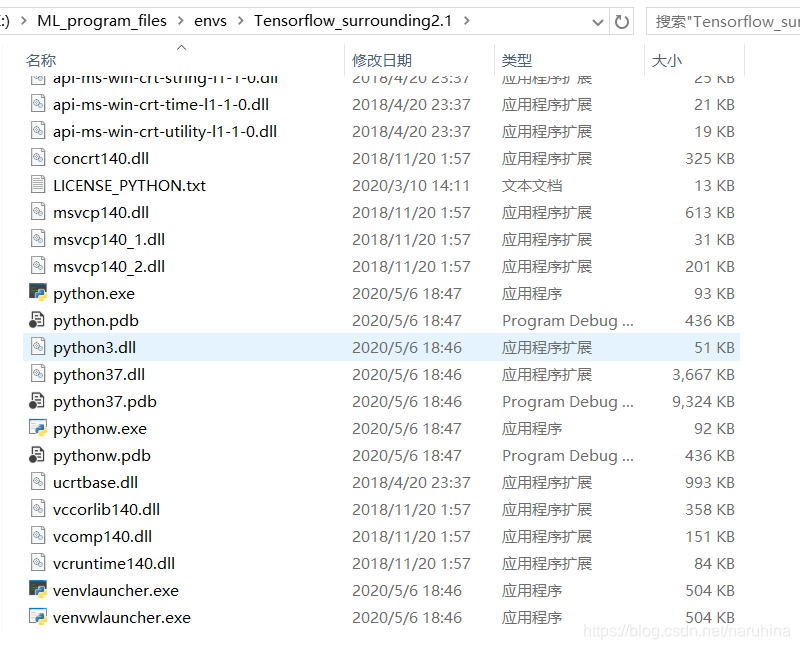The height and width of the screenshot is (649, 800).
Task: Click the api-ms-win-crt-utility-l1-1-0.dll icon
Action: (x=38, y=131)
